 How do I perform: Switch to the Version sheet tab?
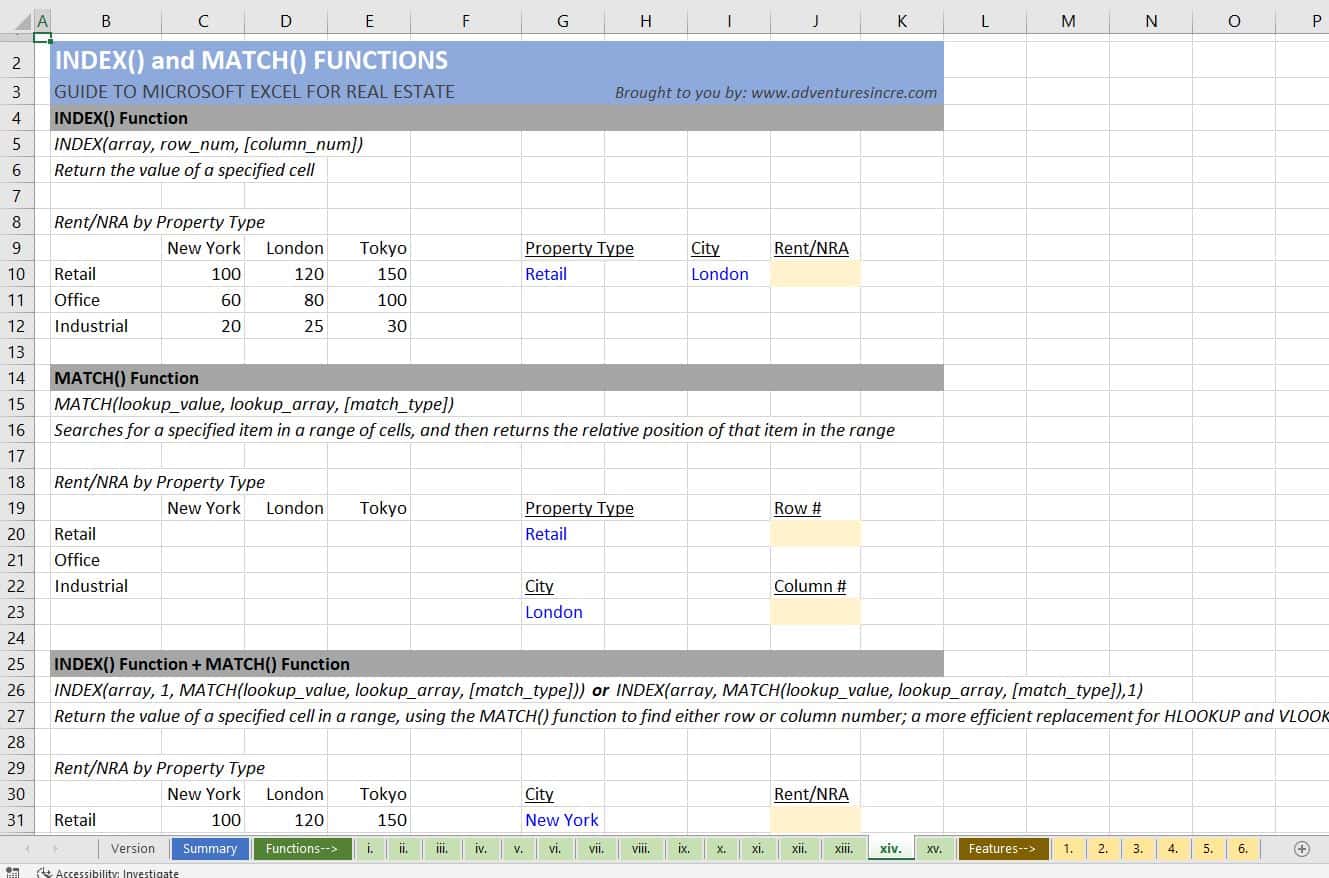click(x=133, y=848)
